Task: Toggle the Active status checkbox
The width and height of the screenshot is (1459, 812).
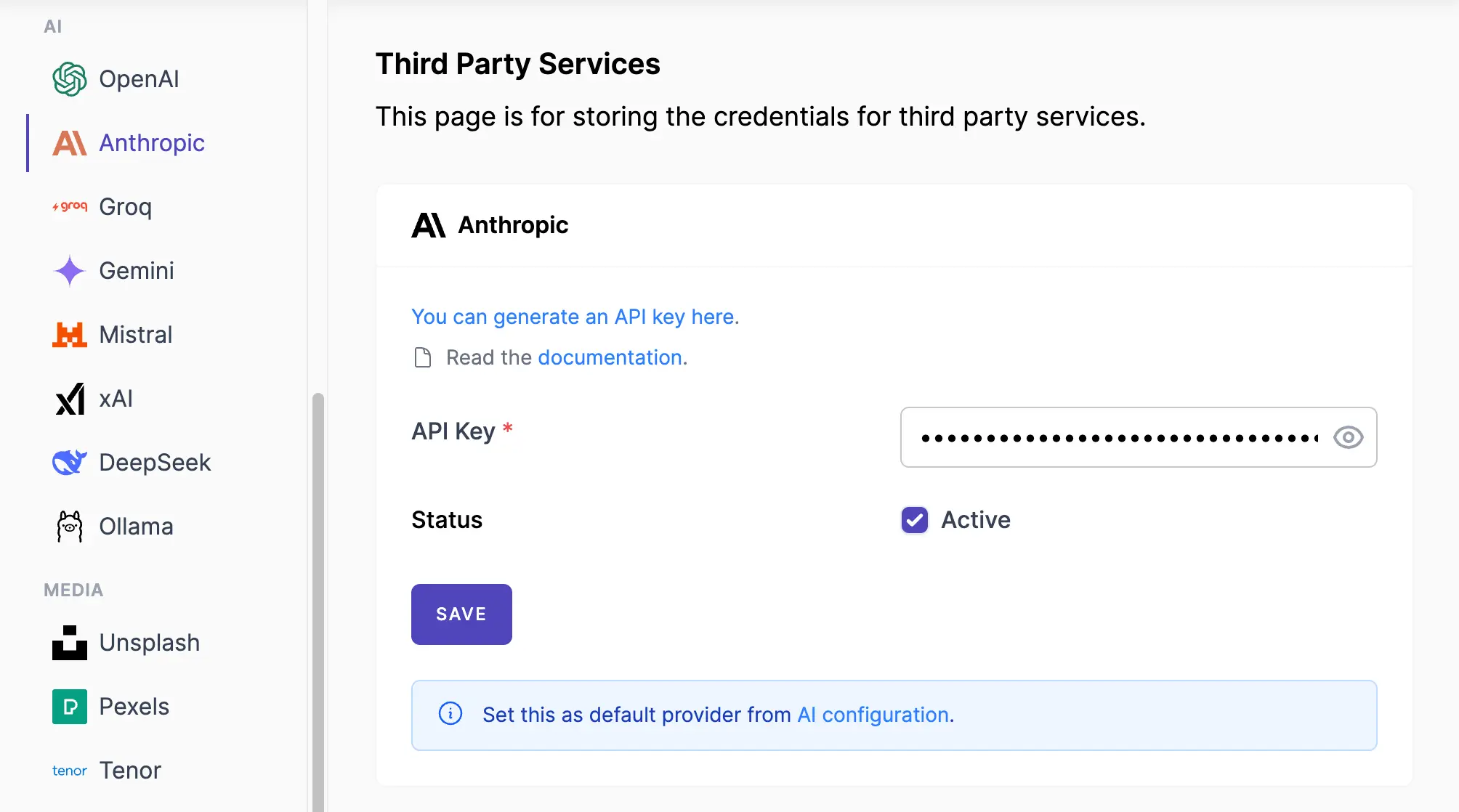Action: [x=914, y=520]
